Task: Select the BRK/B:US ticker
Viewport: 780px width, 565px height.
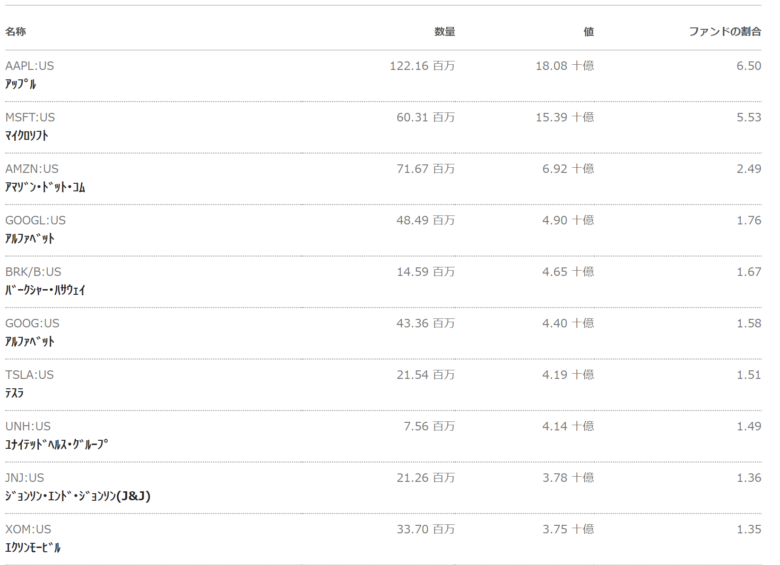Action: click(33, 272)
